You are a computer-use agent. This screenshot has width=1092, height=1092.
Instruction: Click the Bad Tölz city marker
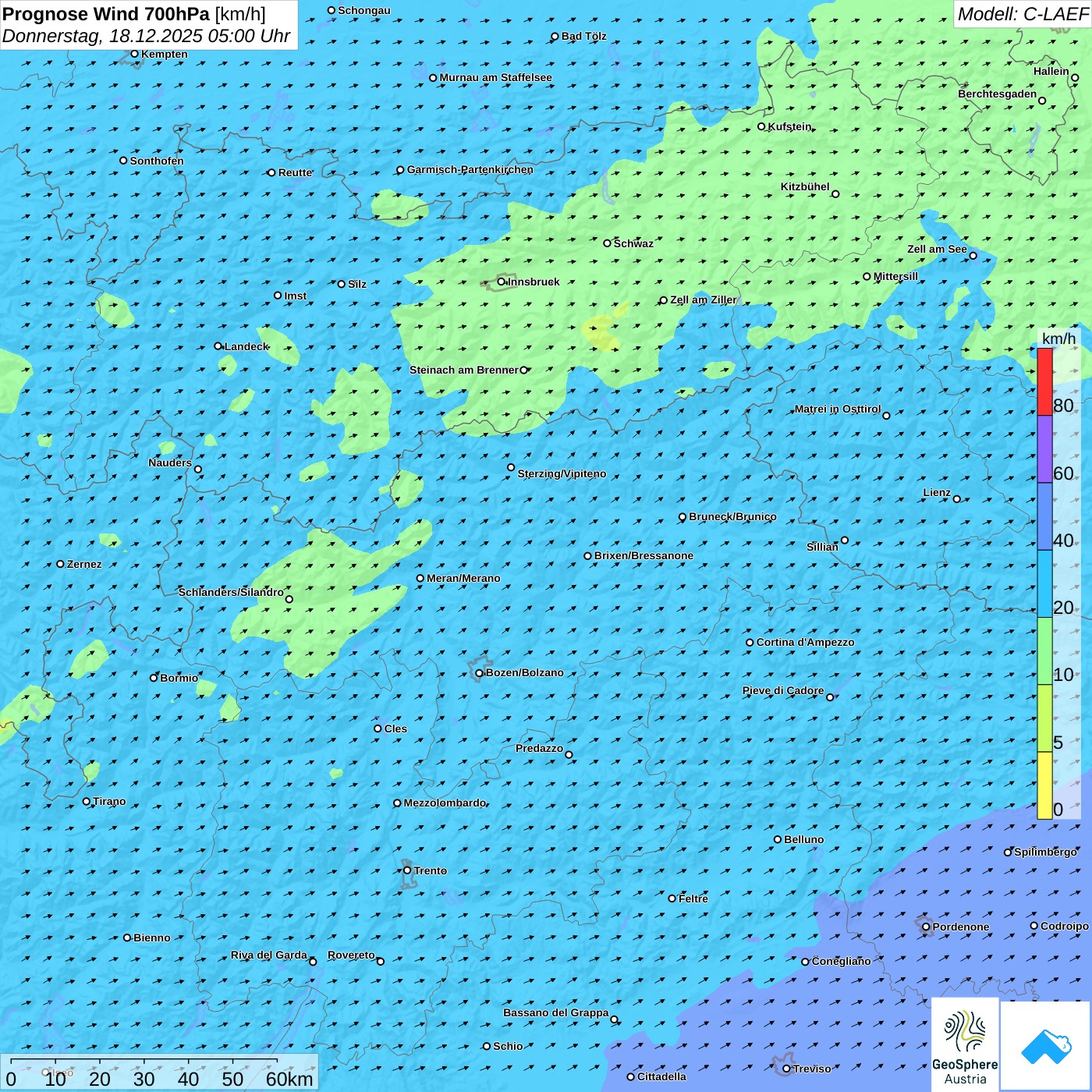(555, 36)
